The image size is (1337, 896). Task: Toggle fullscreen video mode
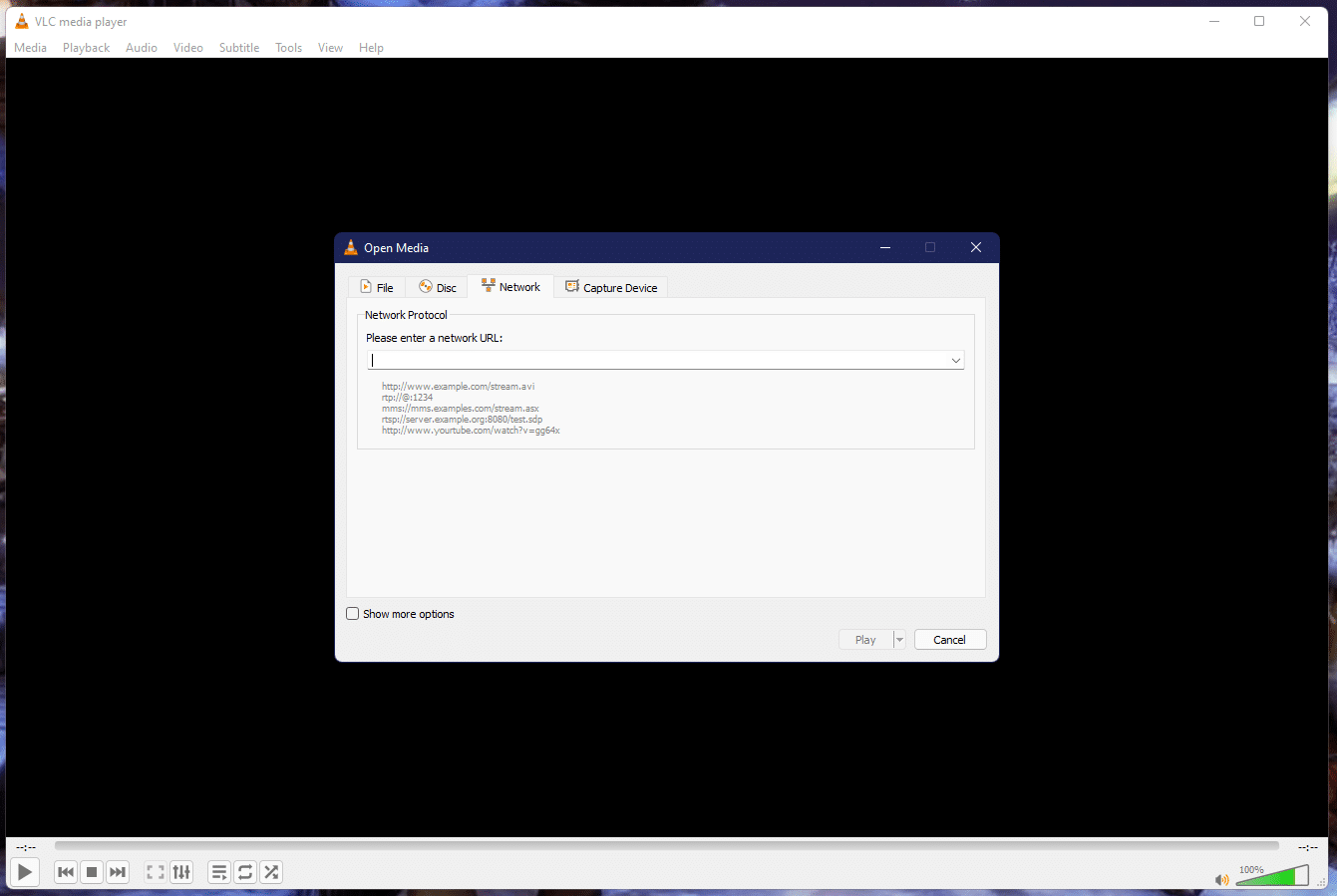tap(155, 871)
